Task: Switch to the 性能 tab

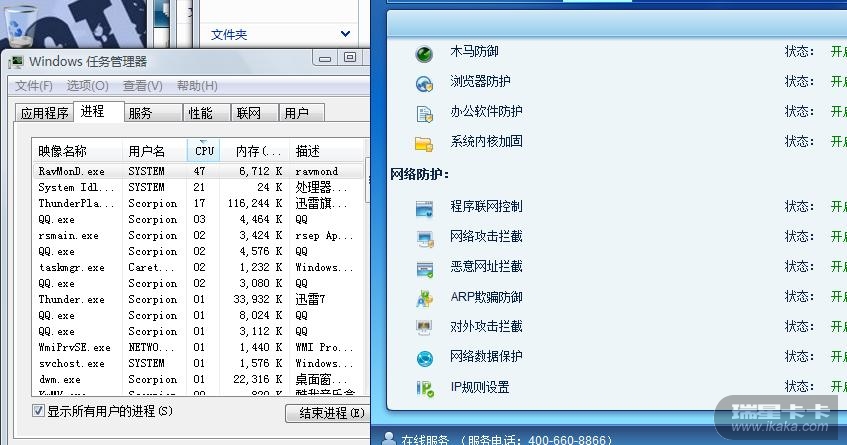Action: pos(207,113)
